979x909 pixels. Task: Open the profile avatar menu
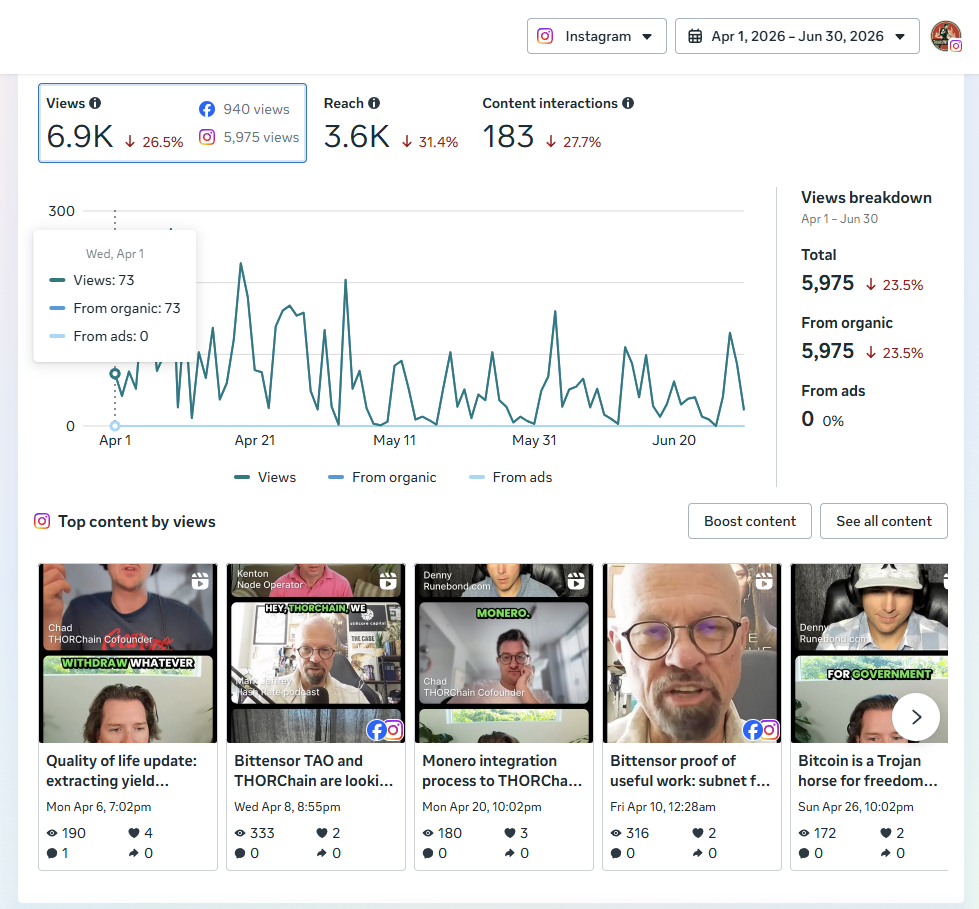tap(945, 36)
